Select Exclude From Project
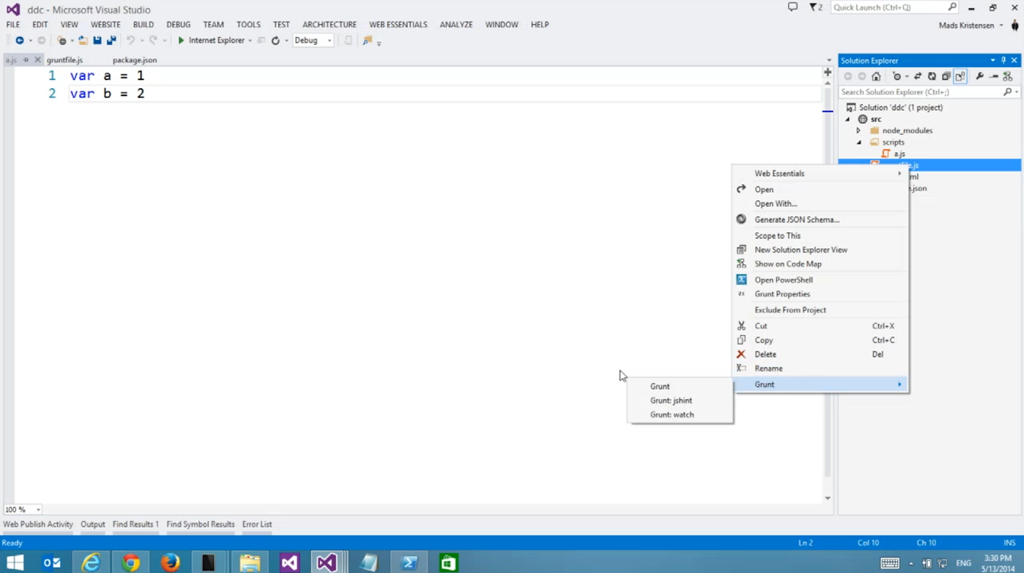The width and height of the screenshot is (1024, 573). (x=822, y=310)
